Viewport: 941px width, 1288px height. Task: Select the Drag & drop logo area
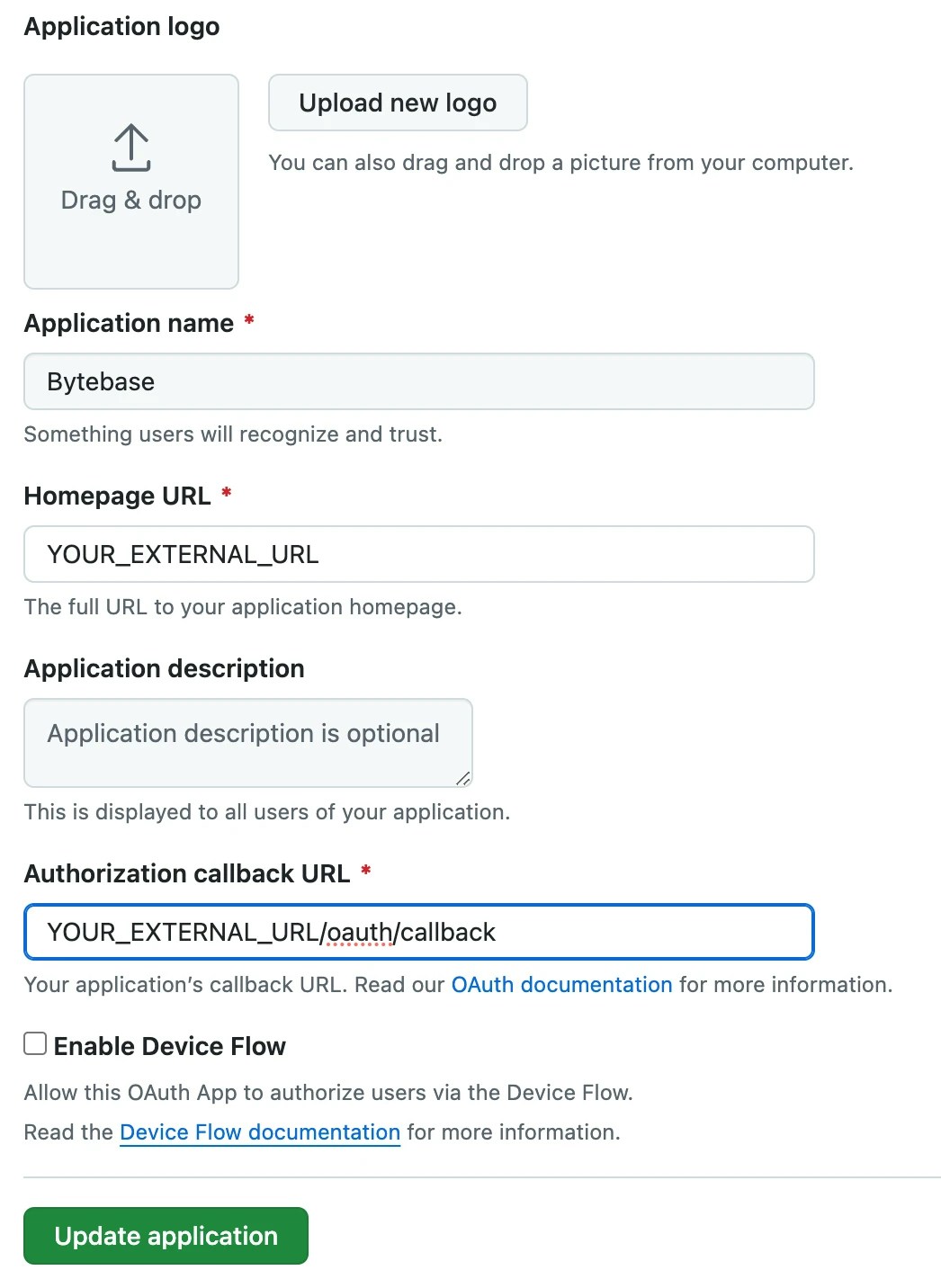(130, 180)
